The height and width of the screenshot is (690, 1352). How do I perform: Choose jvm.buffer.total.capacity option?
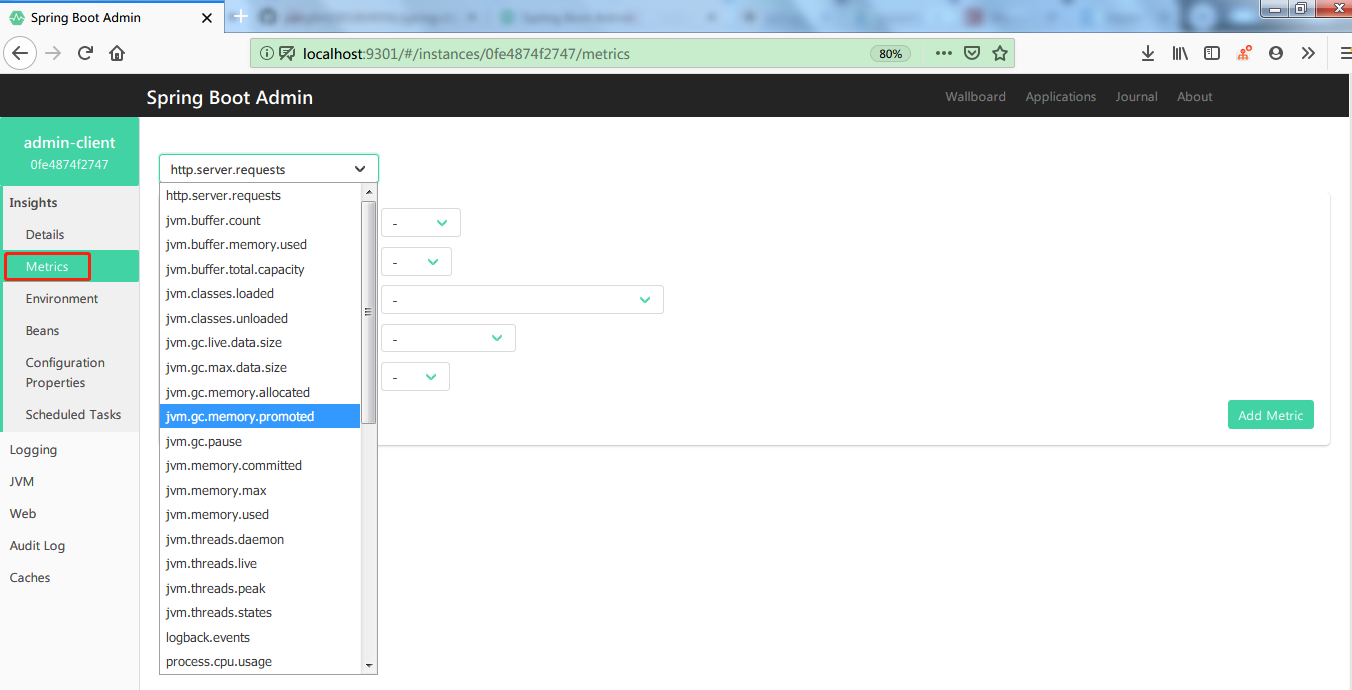pyautogui.click(x=260, y=269)
